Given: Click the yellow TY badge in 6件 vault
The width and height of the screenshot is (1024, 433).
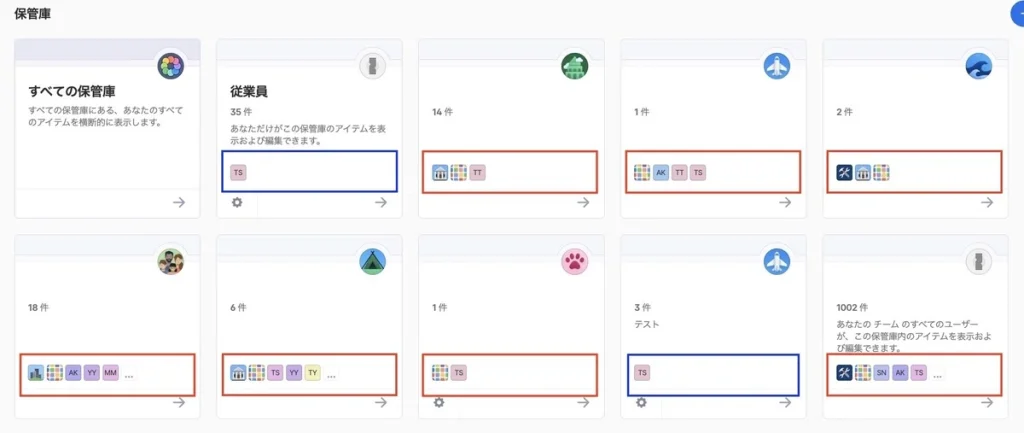Looking at the screenshot, I should tap(312, 373).
